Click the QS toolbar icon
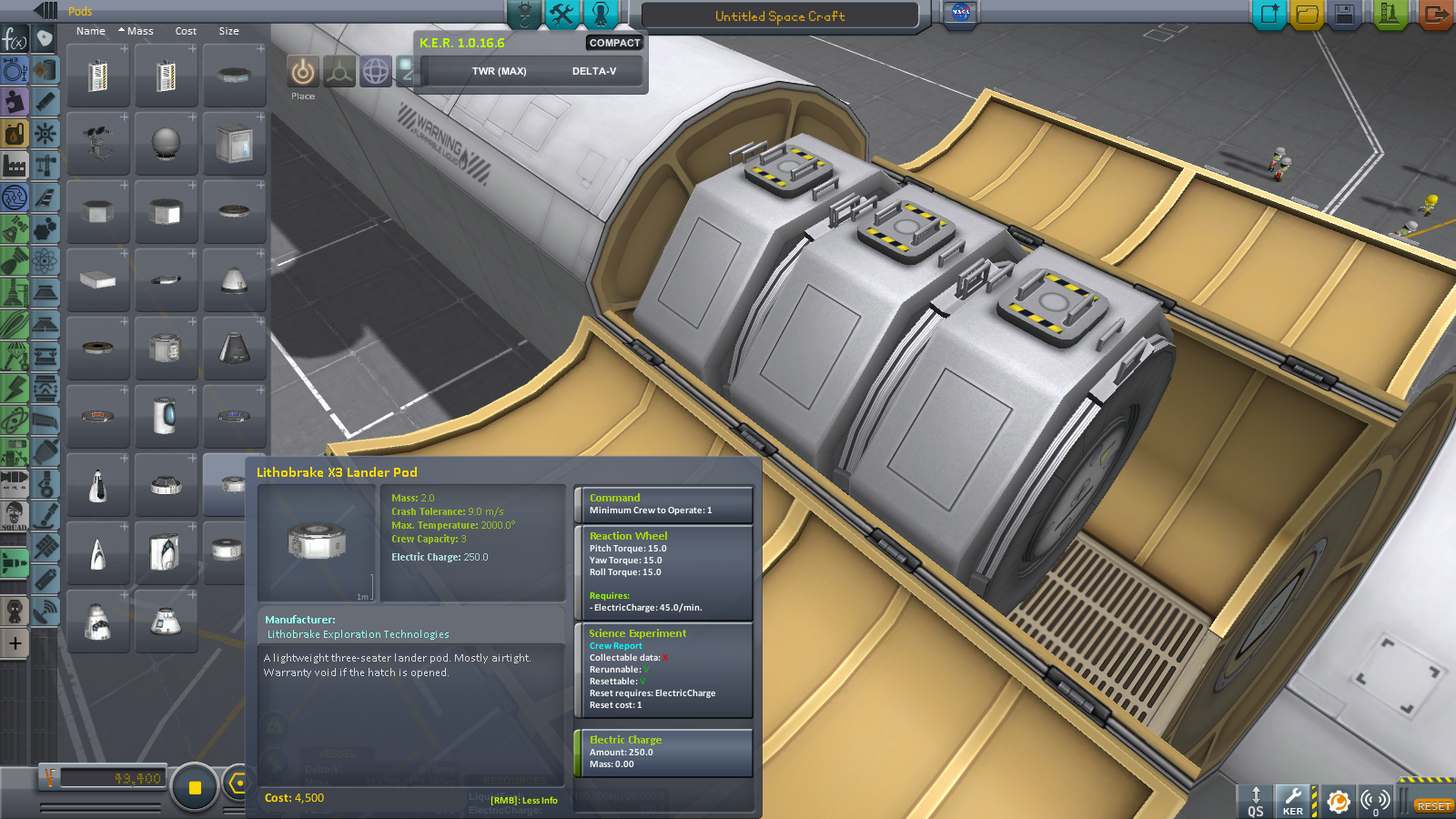 (x=1256, y=801)
